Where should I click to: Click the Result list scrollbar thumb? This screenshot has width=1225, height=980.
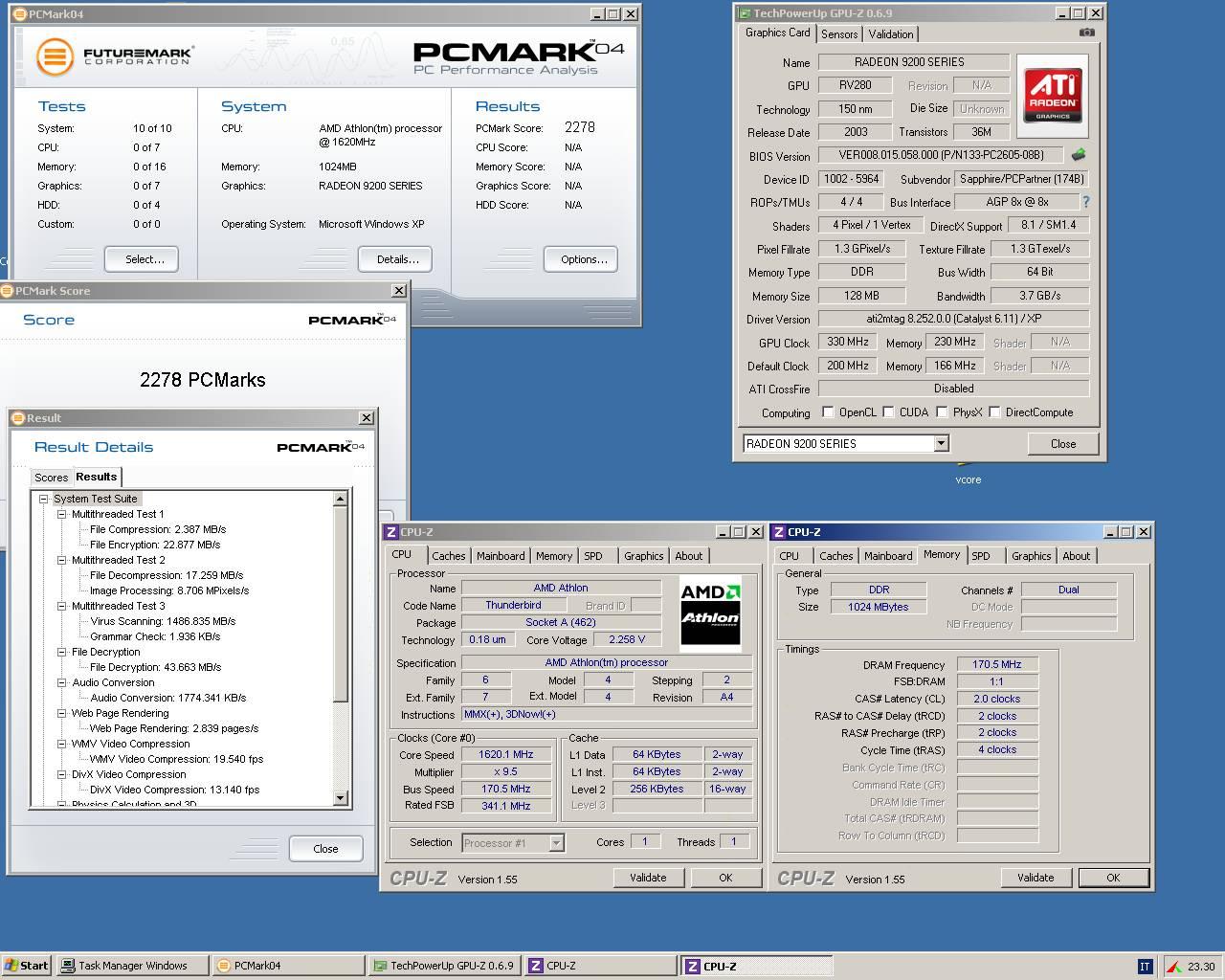340,604
